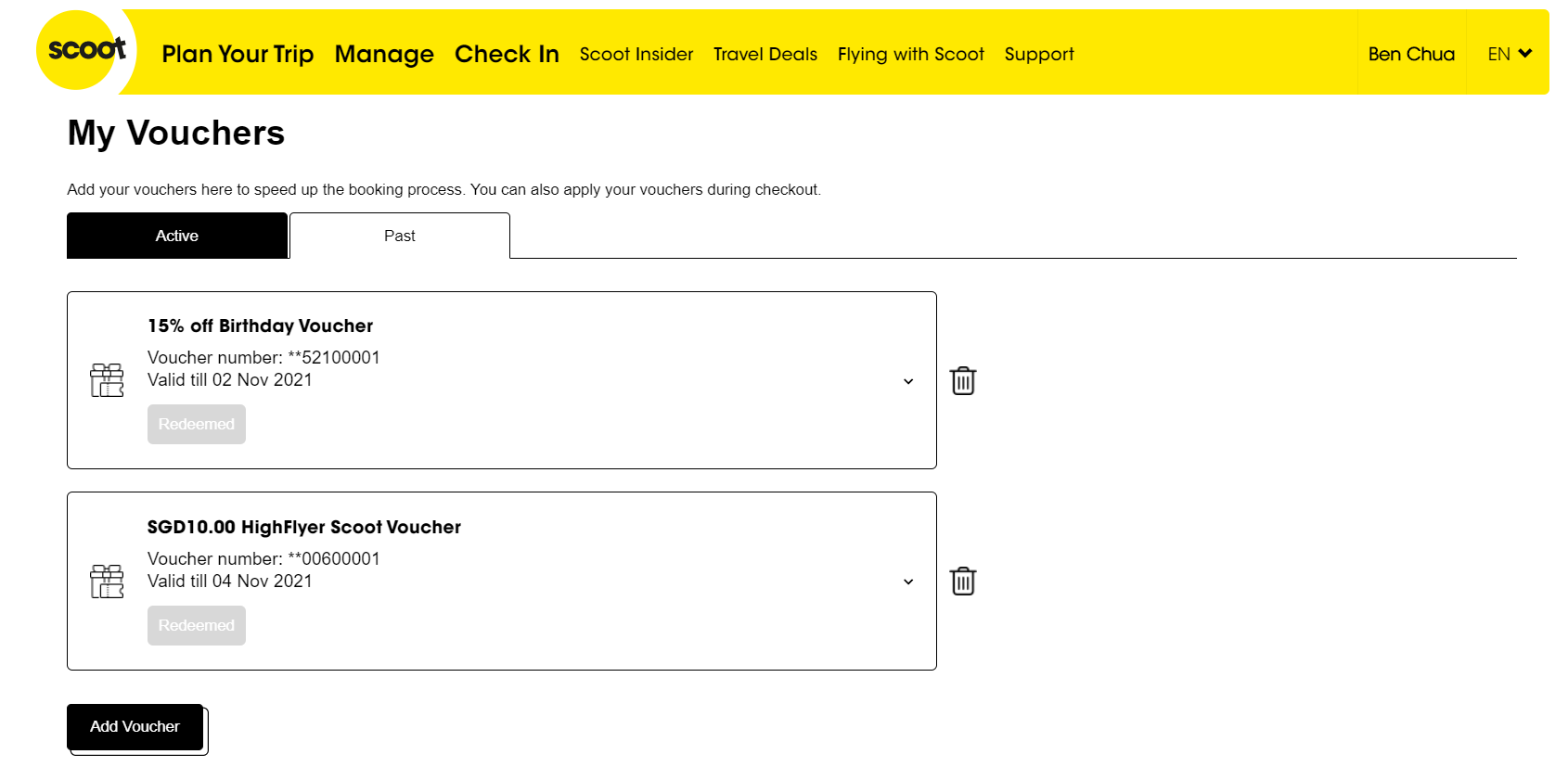Image resolution: width=1568 pixels, height=767 pixels.
Task: Open the Plan Your Trip menu
Action: pyautogui.click(x=238, y=54)
